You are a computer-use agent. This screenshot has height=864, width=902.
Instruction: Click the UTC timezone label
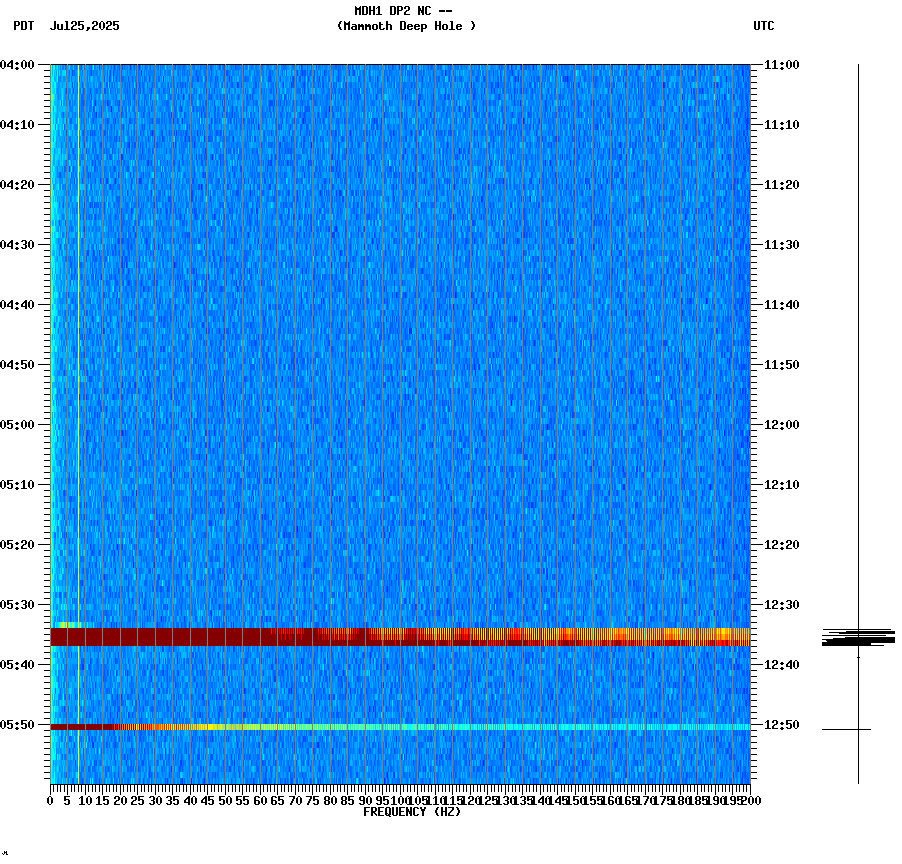764,27
